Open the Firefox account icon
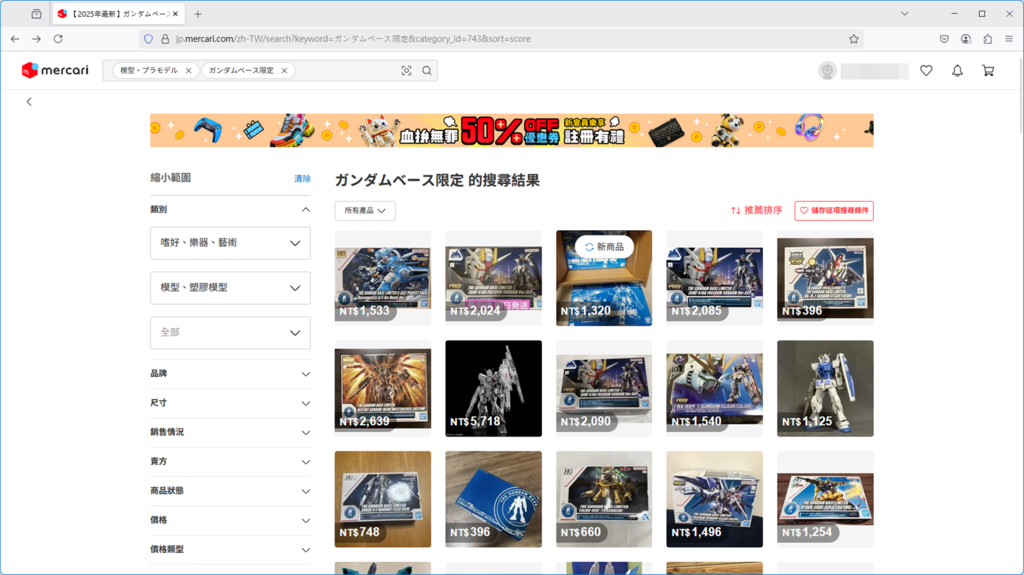This screenshot has width=1024, height=575. point(966,39)
